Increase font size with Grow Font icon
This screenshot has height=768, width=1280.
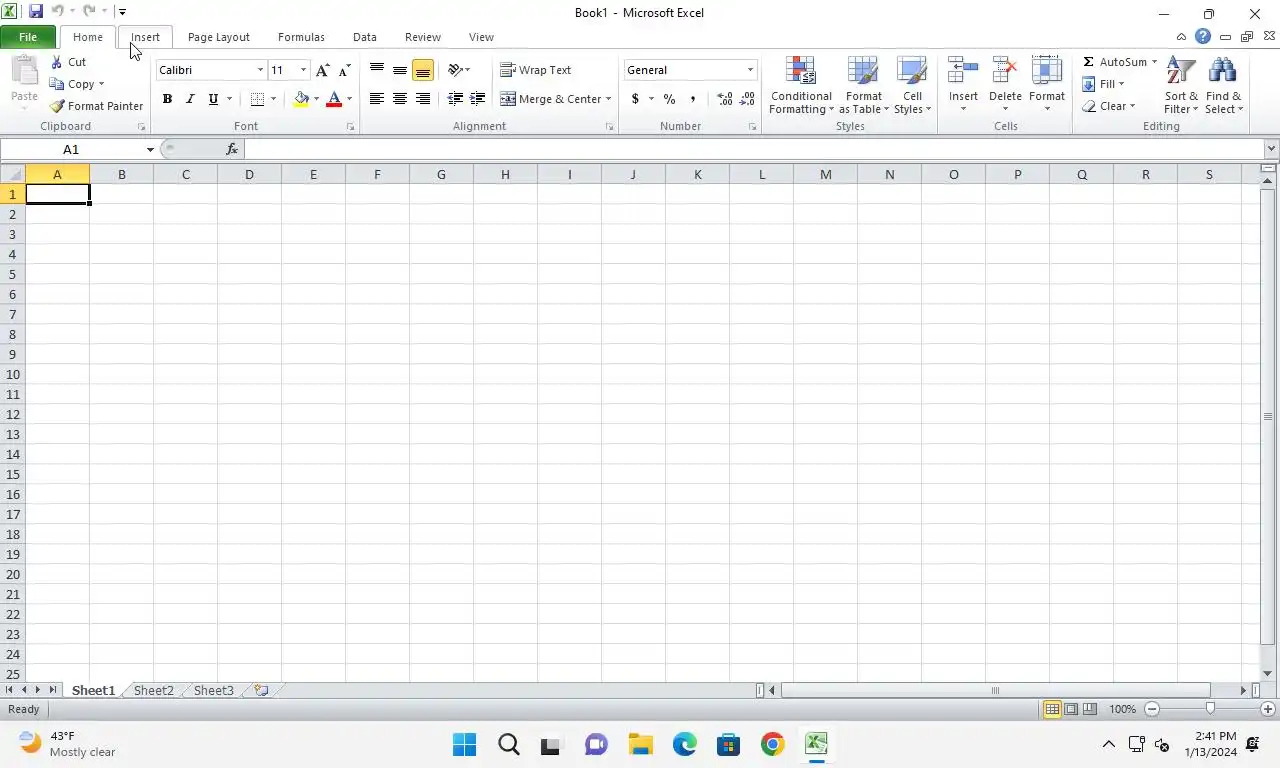pyautogui.click(x=322, y=70)
